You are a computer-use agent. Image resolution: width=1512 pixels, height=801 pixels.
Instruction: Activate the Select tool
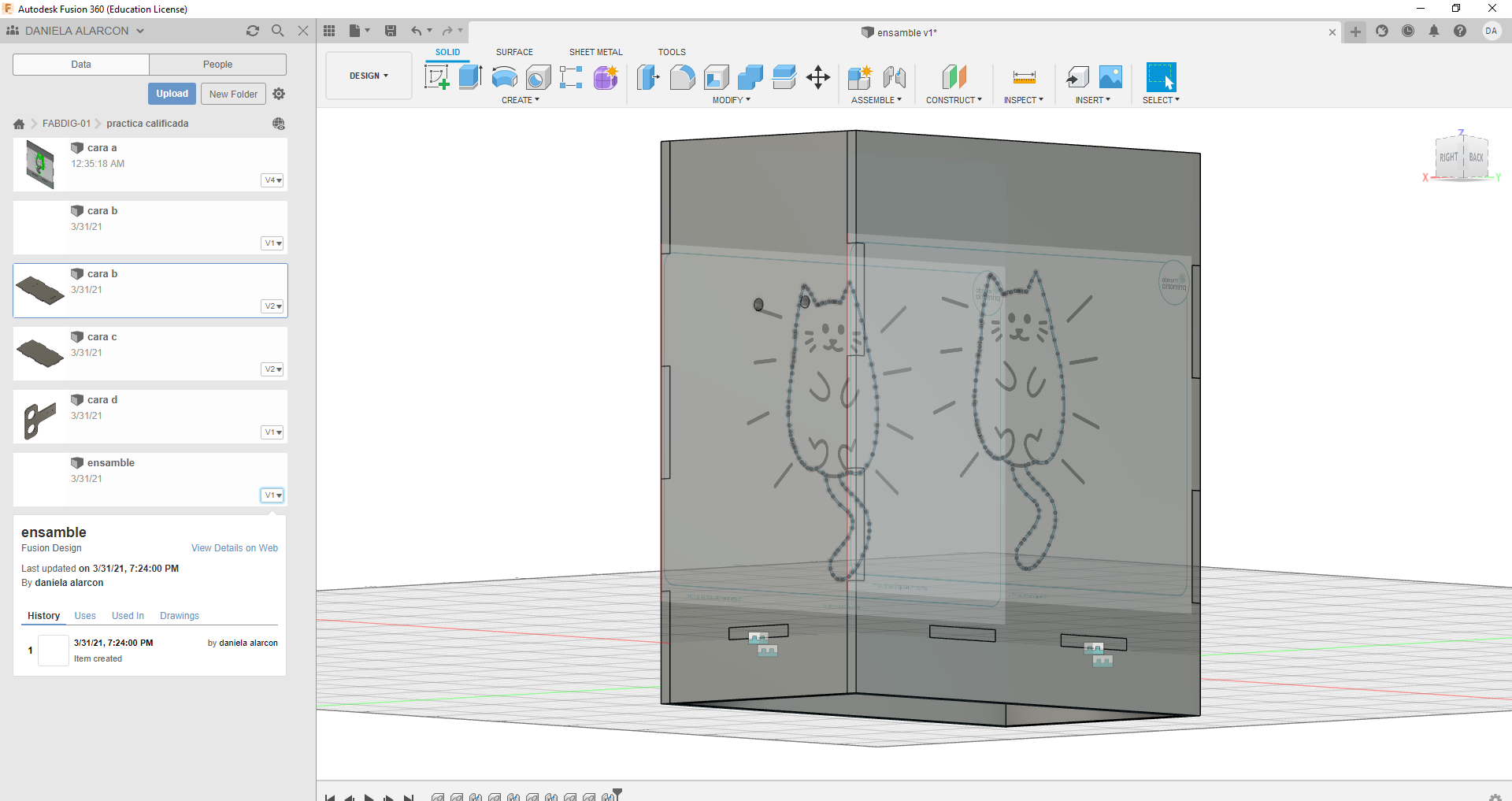(1162, 77)
